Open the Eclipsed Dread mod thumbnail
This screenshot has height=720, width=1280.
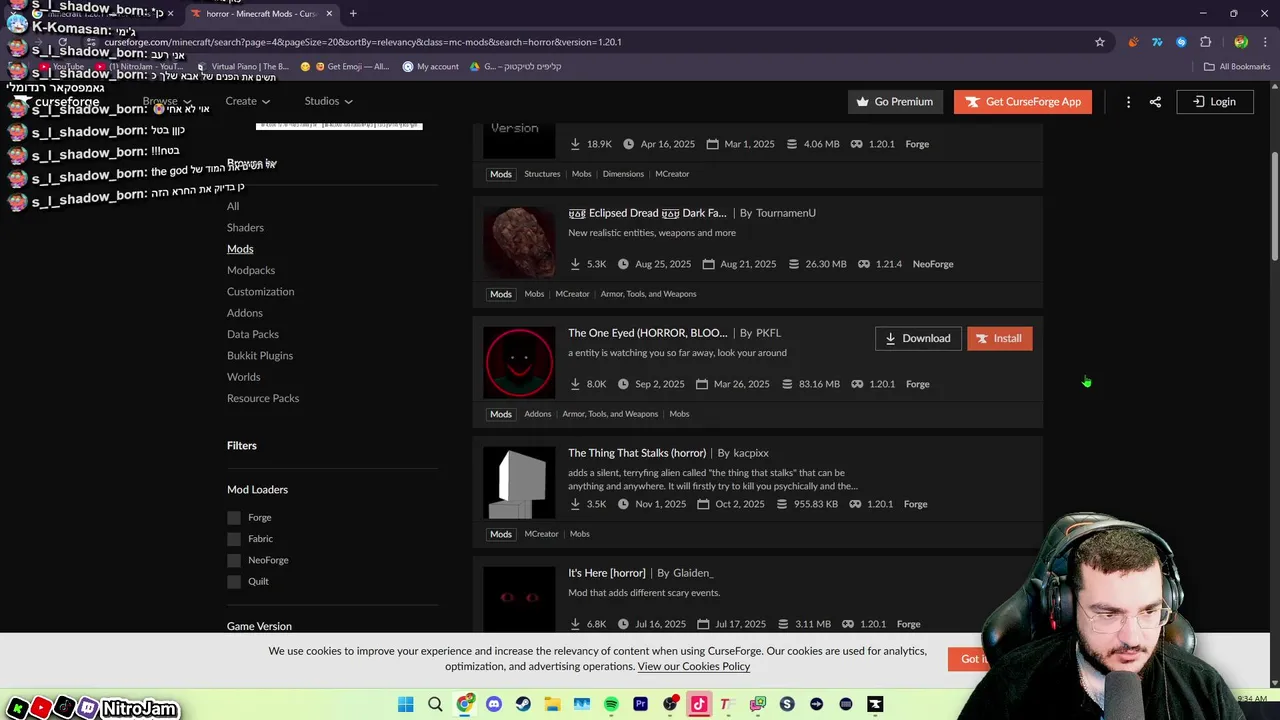[x=519, y=242]
